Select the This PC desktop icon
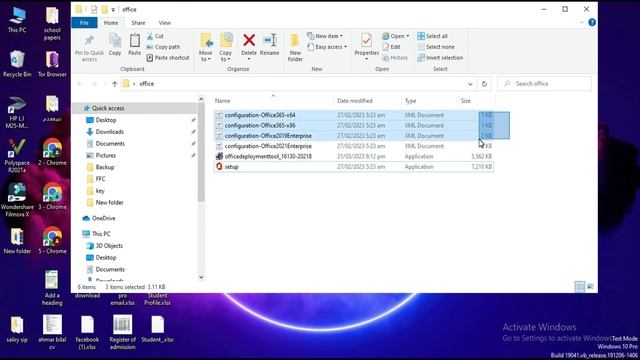 (x=17, y=20)
